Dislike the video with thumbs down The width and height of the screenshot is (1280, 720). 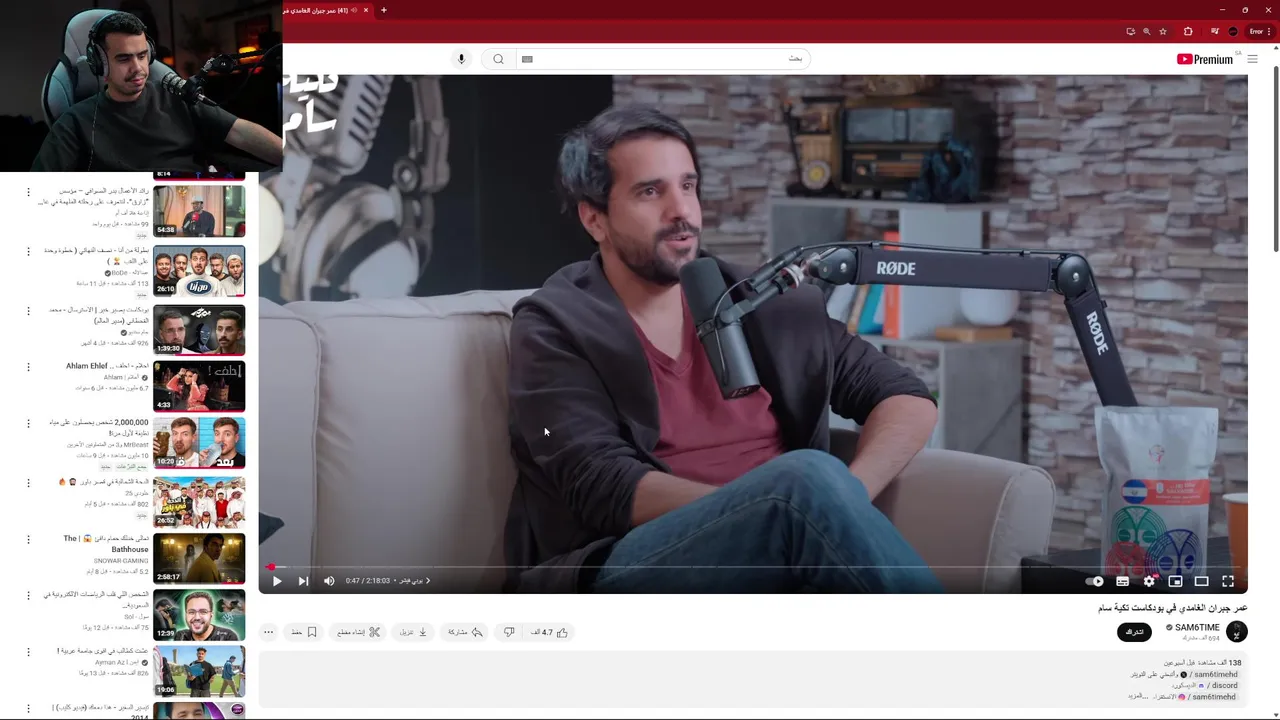click(x=509, y=632)
